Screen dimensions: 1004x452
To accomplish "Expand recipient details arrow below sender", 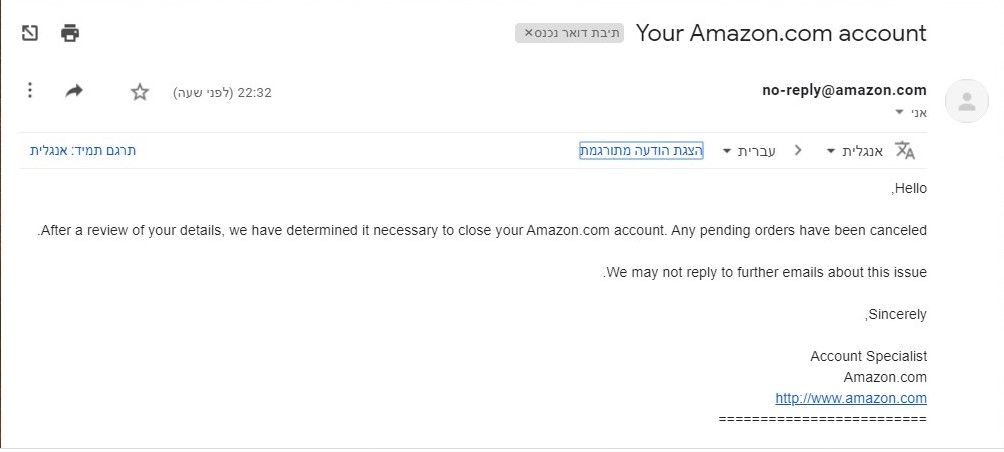I will (x=899, y=112).
